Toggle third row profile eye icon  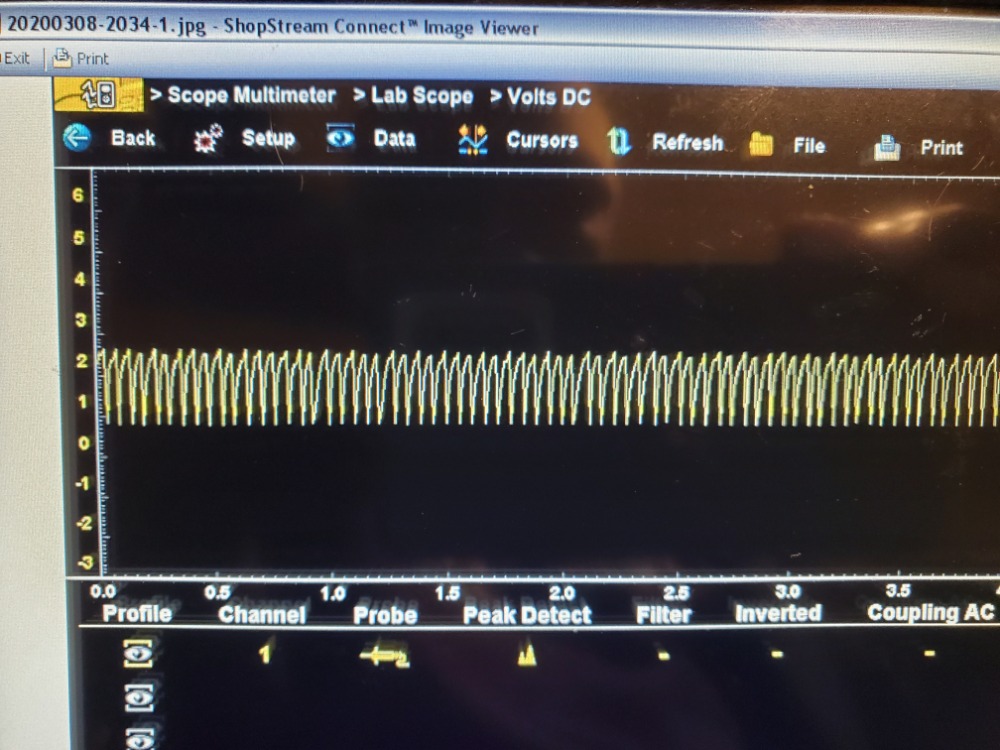pyautogui.click(x=138, y=738)
